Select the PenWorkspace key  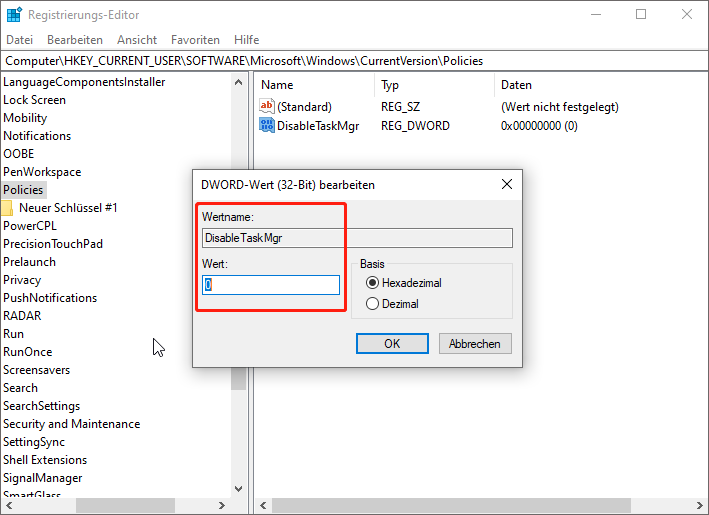42,172
